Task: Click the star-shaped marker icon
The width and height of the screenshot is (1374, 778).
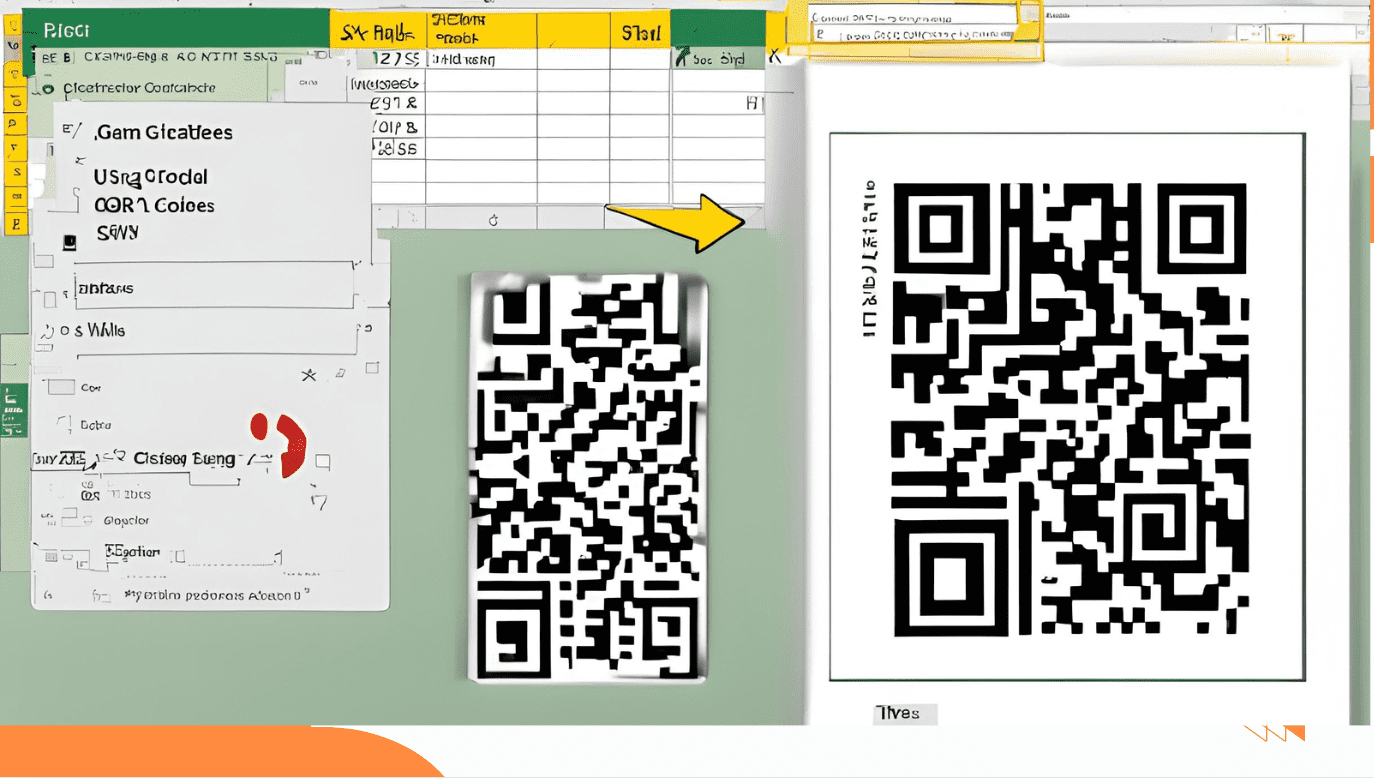Action: (310, 375)
